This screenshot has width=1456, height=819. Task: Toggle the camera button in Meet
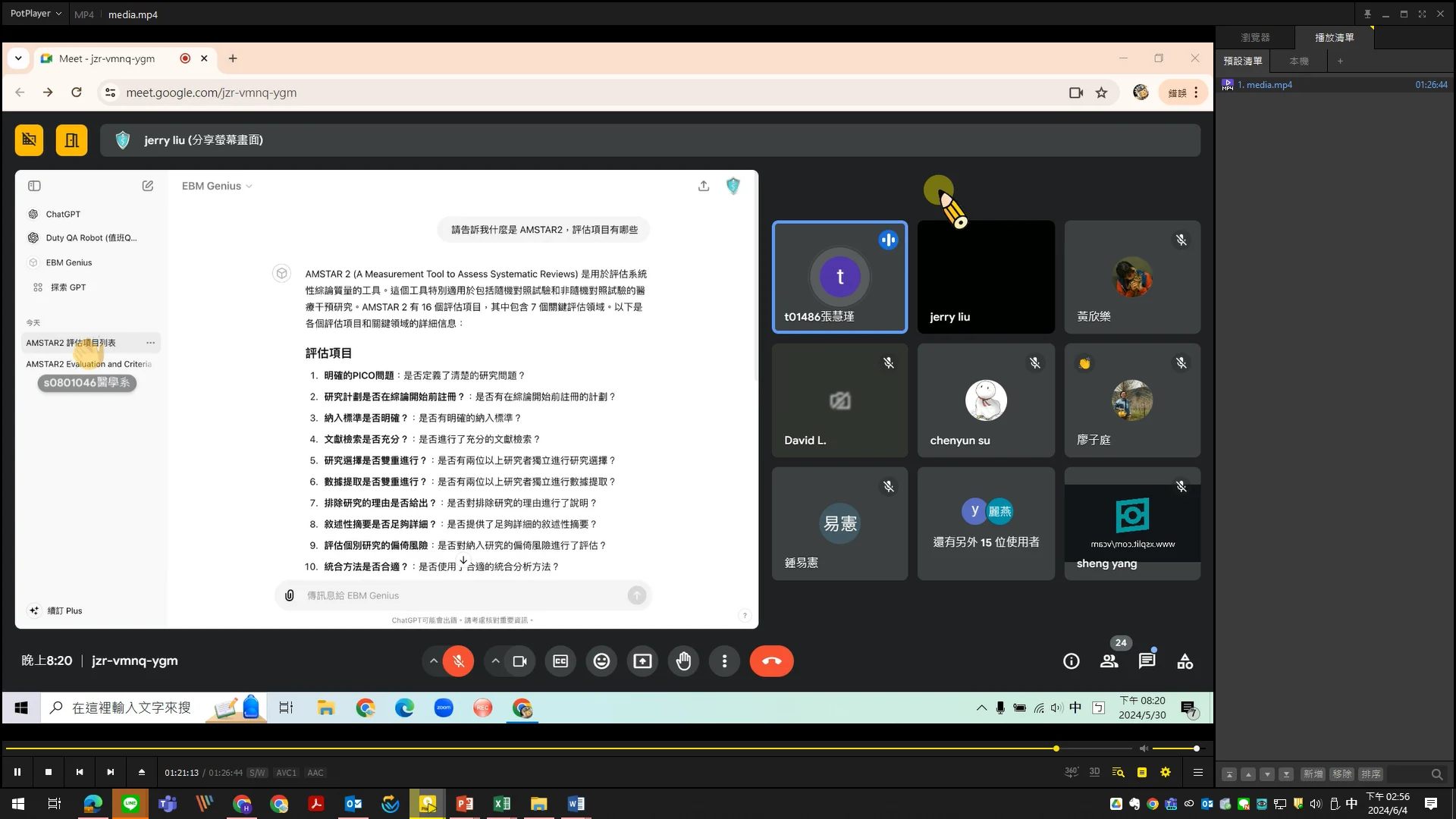pyautogui.click(x=519, y=661)
